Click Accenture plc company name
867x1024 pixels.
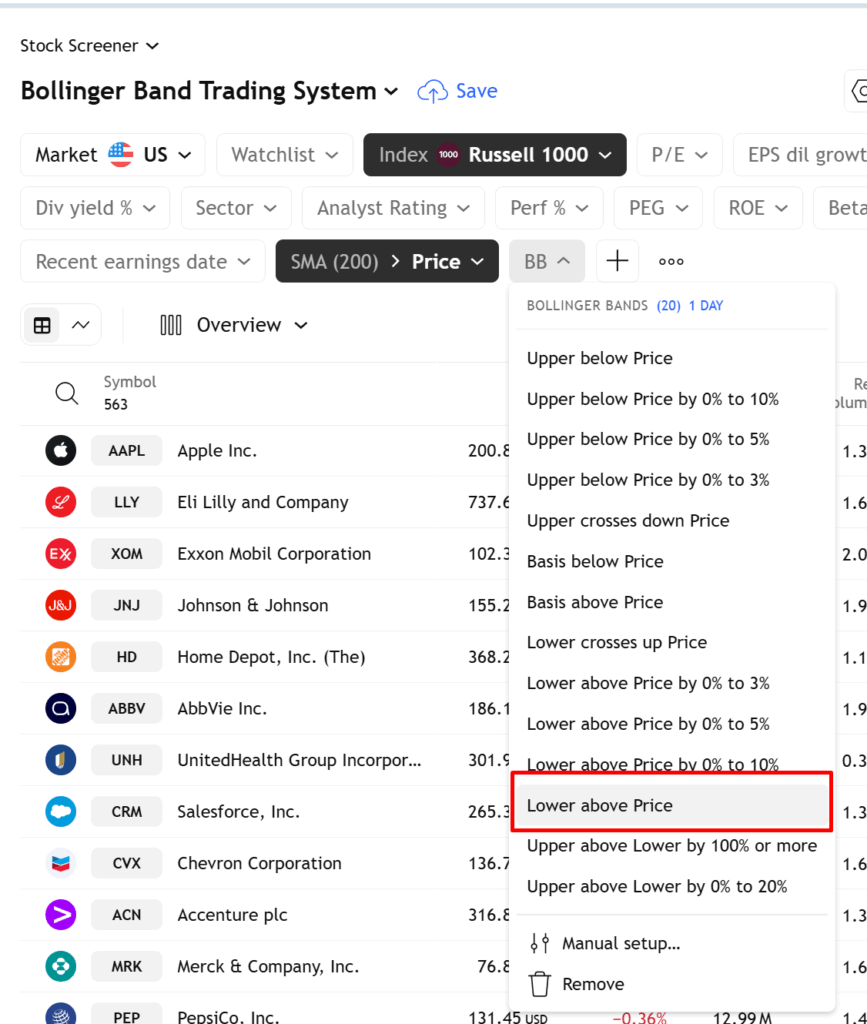pos(232,915)
